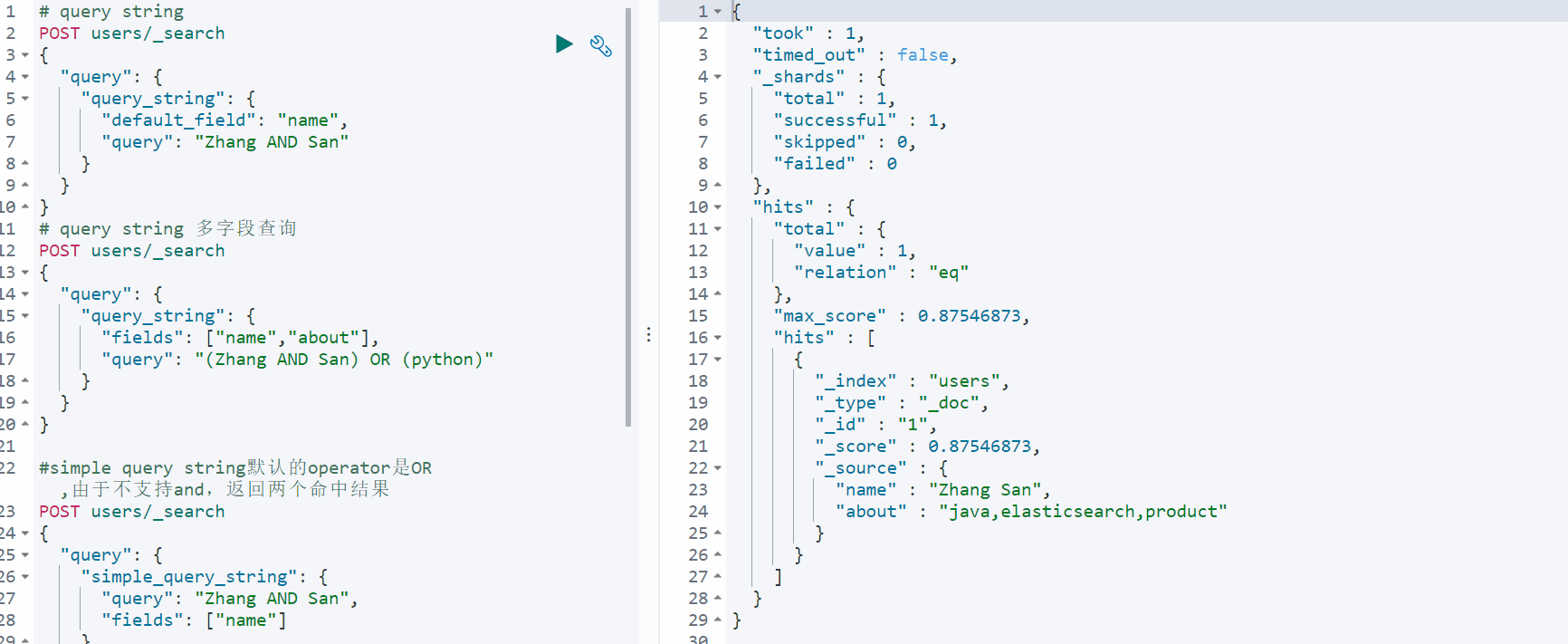Click the "(Zhang AND San) OR (python)" query
Viewport: 1568px width, 644px height.
tap(344, 360)
